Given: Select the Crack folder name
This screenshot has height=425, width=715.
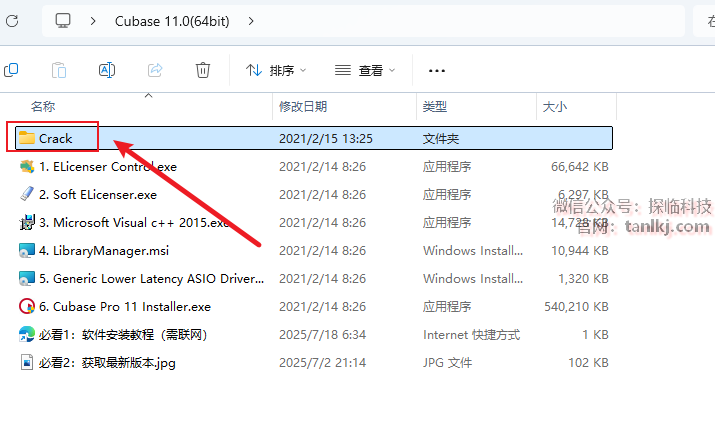Looking at the screenshot, I should [x=56, y=139].
